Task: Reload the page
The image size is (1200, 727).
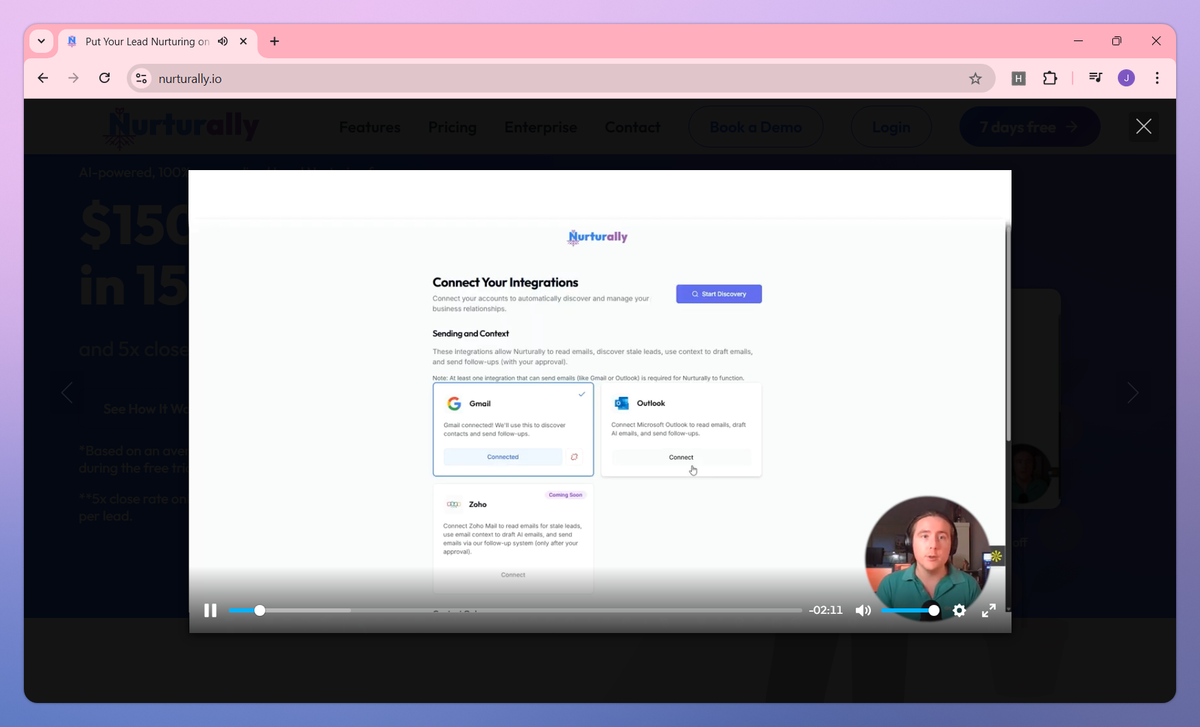Action: (104, 78)
